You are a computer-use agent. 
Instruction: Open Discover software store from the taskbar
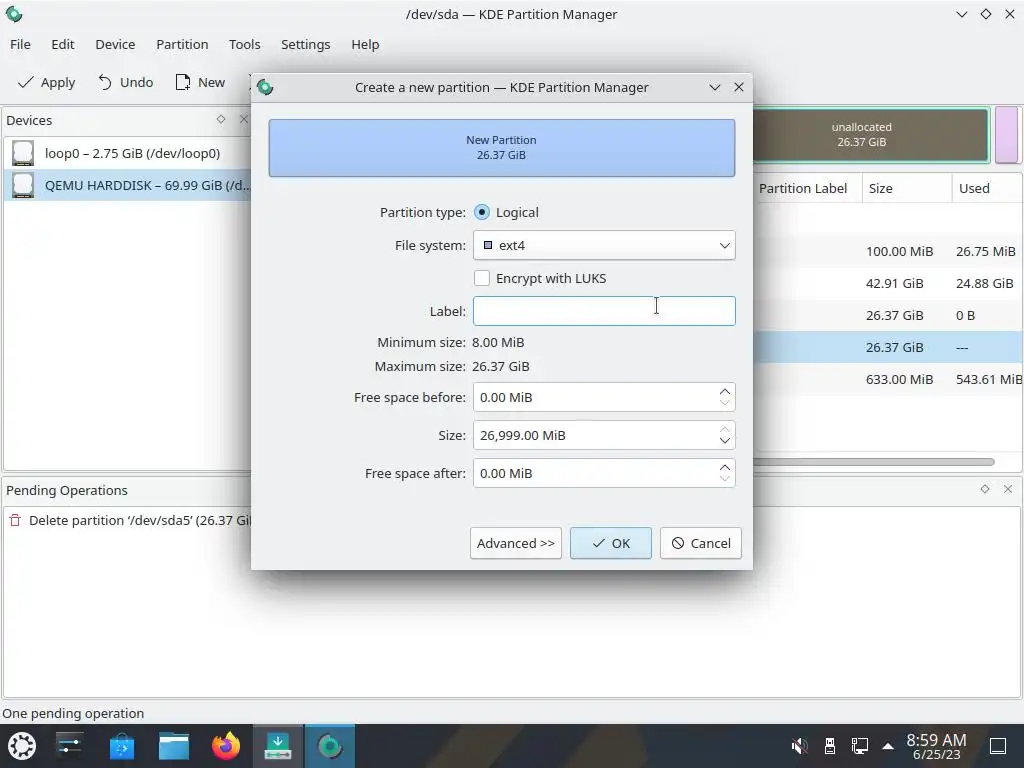pyautogui.click(x=121, y=746)
